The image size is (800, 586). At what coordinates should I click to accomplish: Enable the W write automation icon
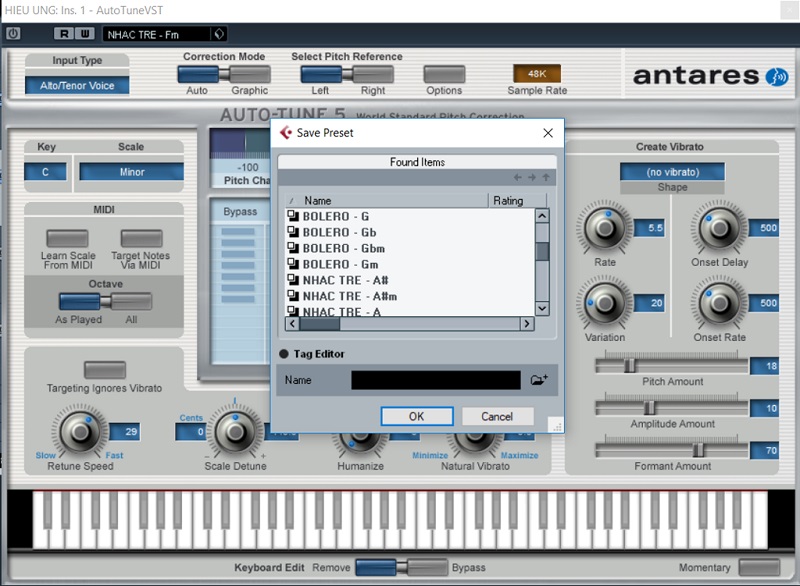[85, 33]
